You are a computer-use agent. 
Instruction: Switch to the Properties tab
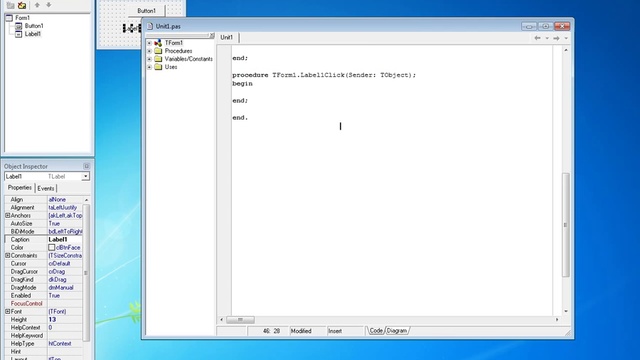click(x=20, y=188)
